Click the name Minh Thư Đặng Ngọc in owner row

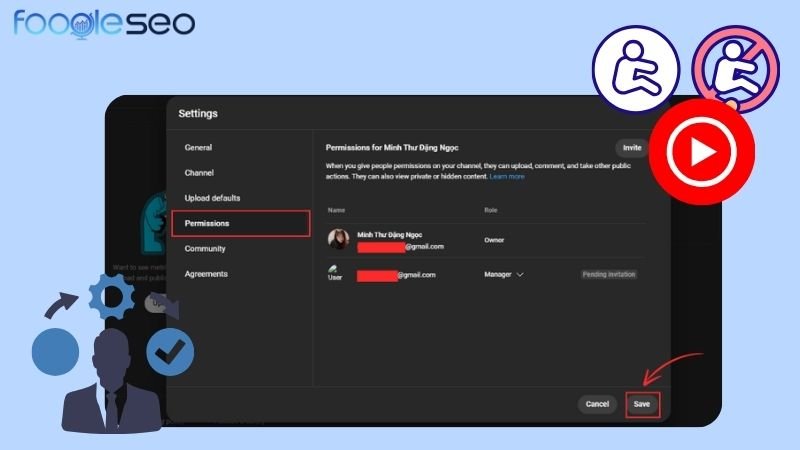click(x=390, y=235)
